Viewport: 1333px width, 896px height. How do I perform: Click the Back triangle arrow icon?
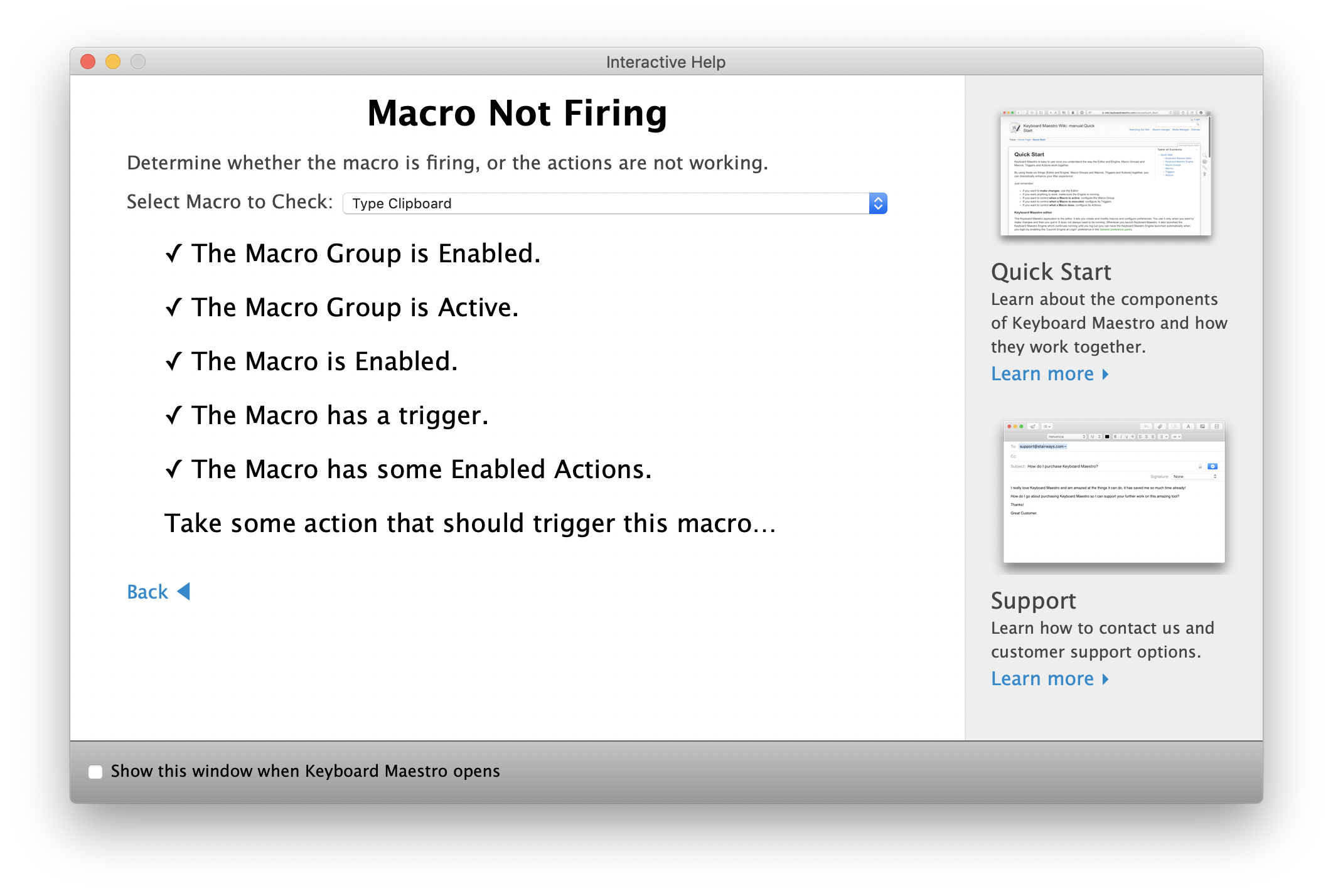184,591
